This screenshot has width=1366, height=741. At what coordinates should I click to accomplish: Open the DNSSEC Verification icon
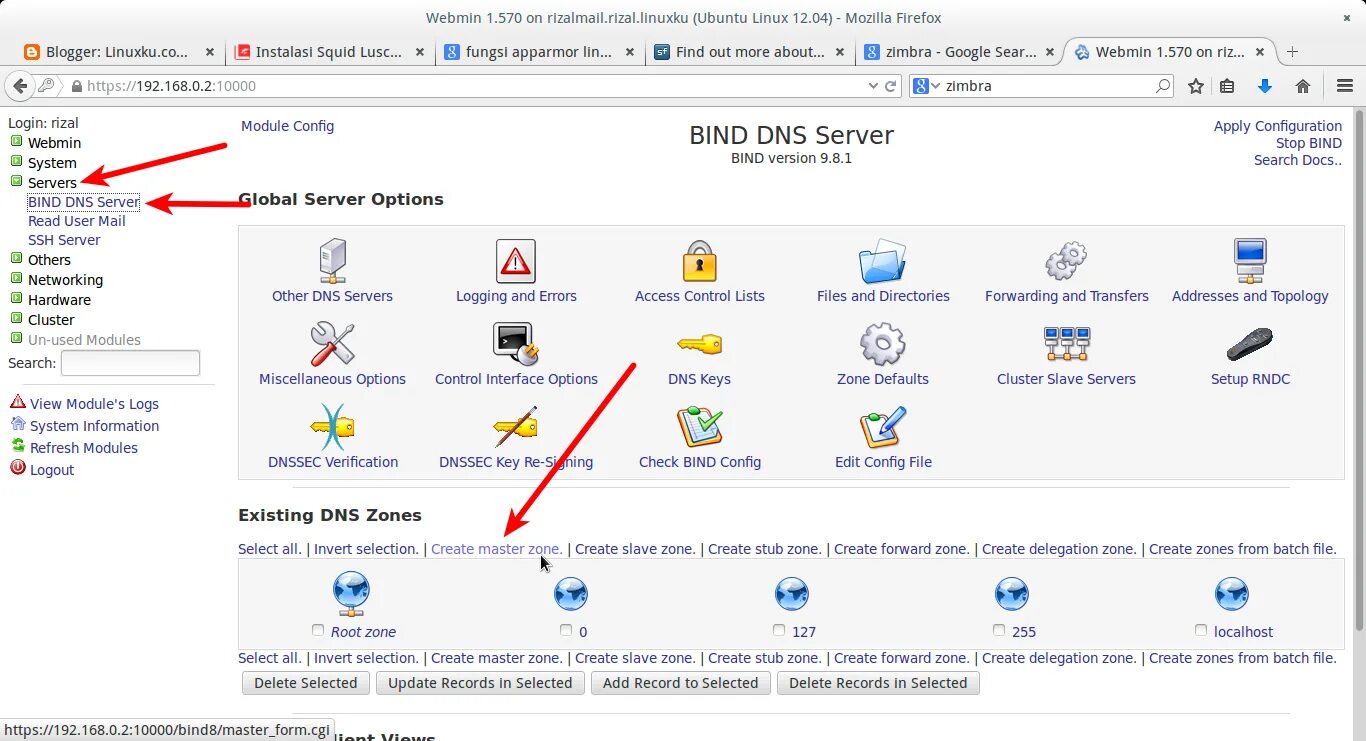click(332, 427)
